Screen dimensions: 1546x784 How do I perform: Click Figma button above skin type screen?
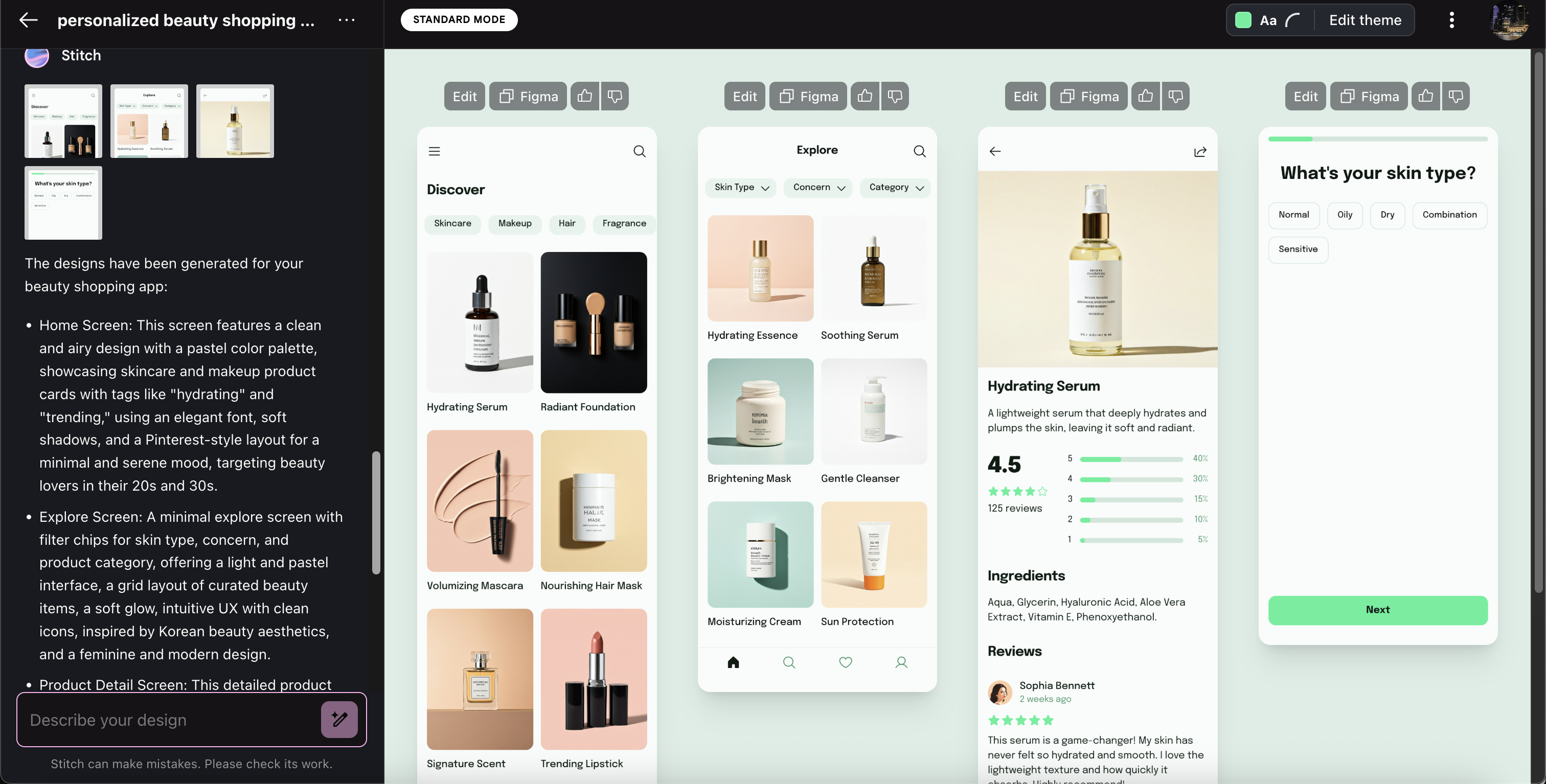(1369, 96)
